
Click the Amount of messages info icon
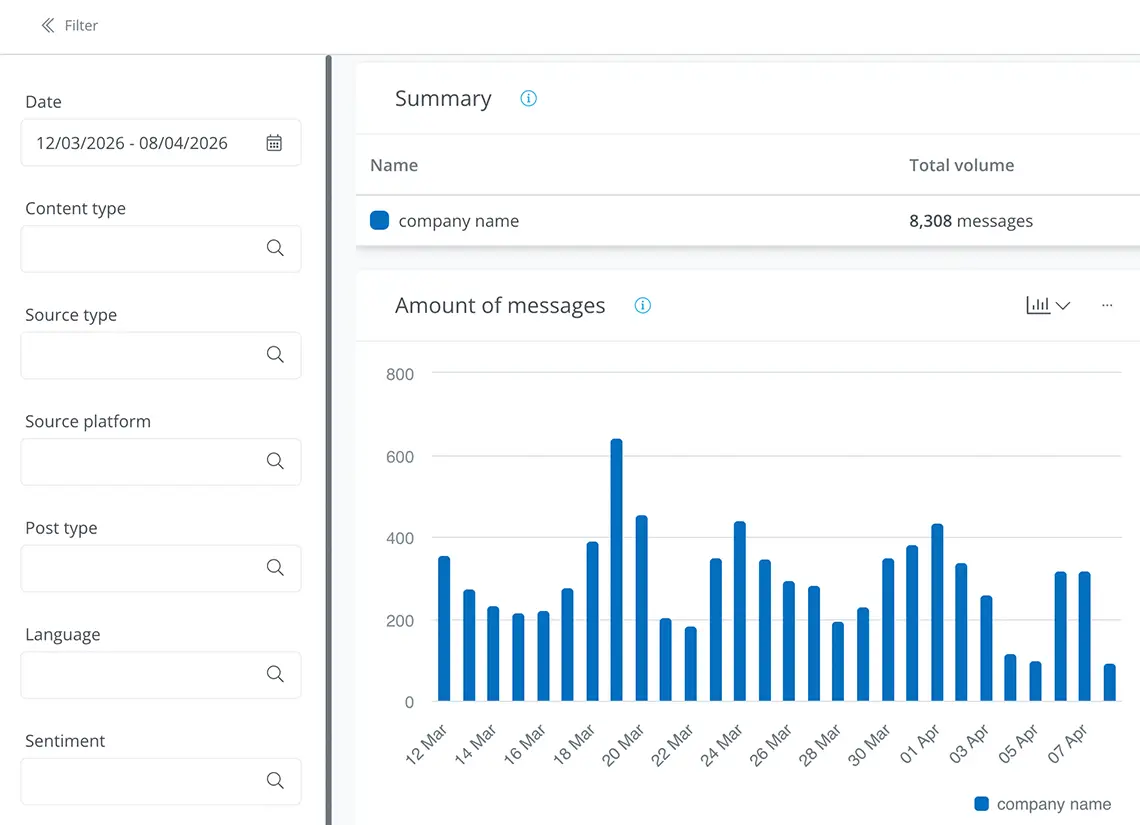click(x=643, y=306)
